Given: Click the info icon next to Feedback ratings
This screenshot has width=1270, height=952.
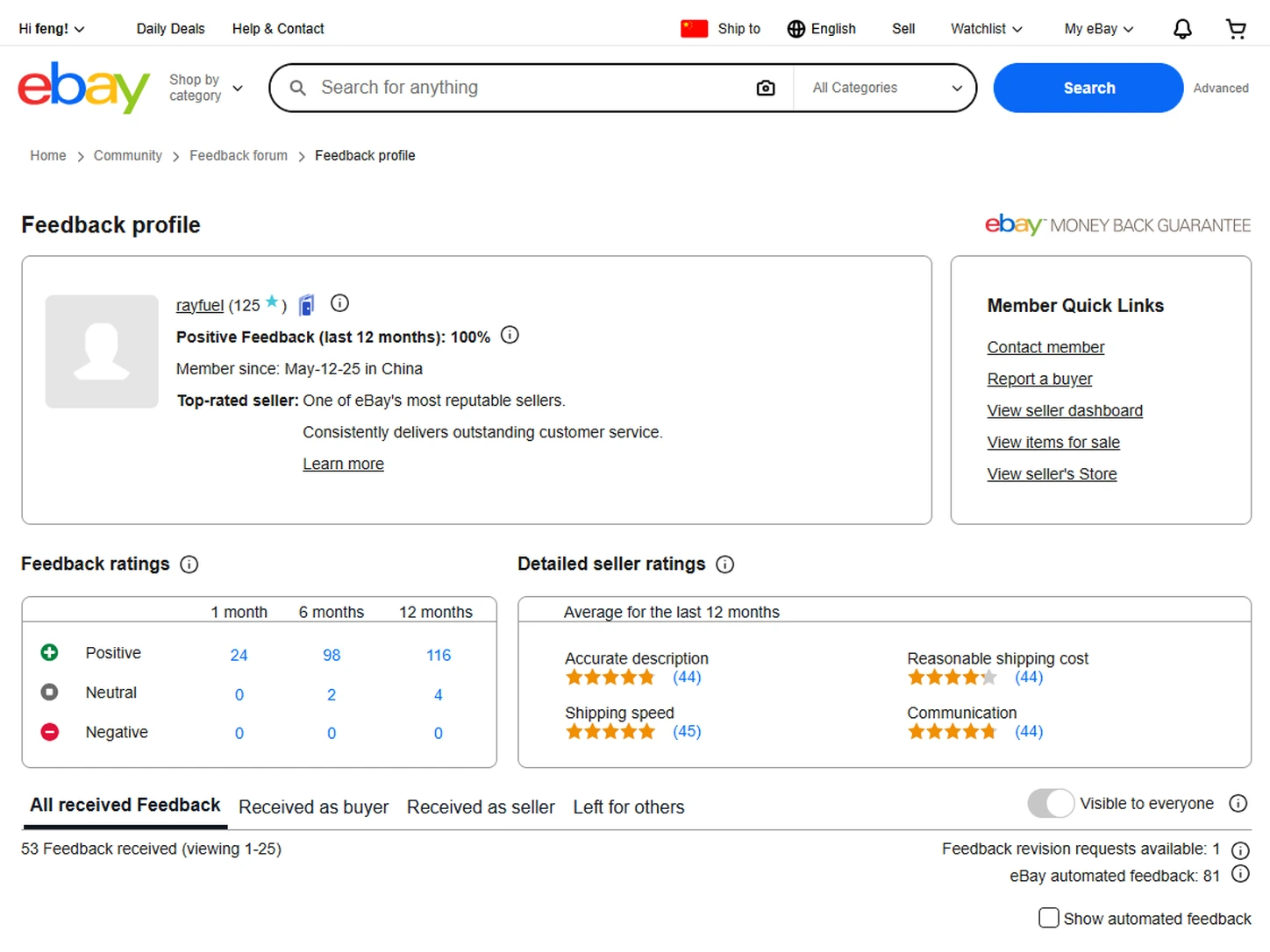Looking at the screenshot, I should click(x=189, y=565).
